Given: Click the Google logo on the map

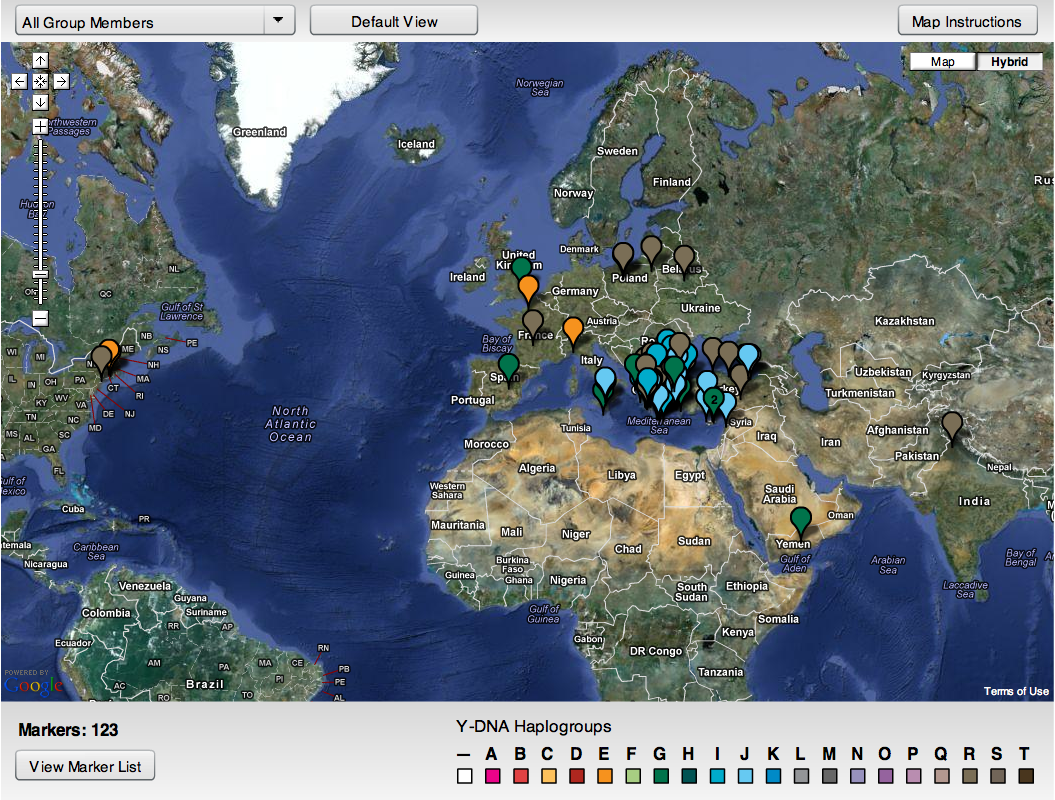Looking at the screenshot, I should pos(35,687).
